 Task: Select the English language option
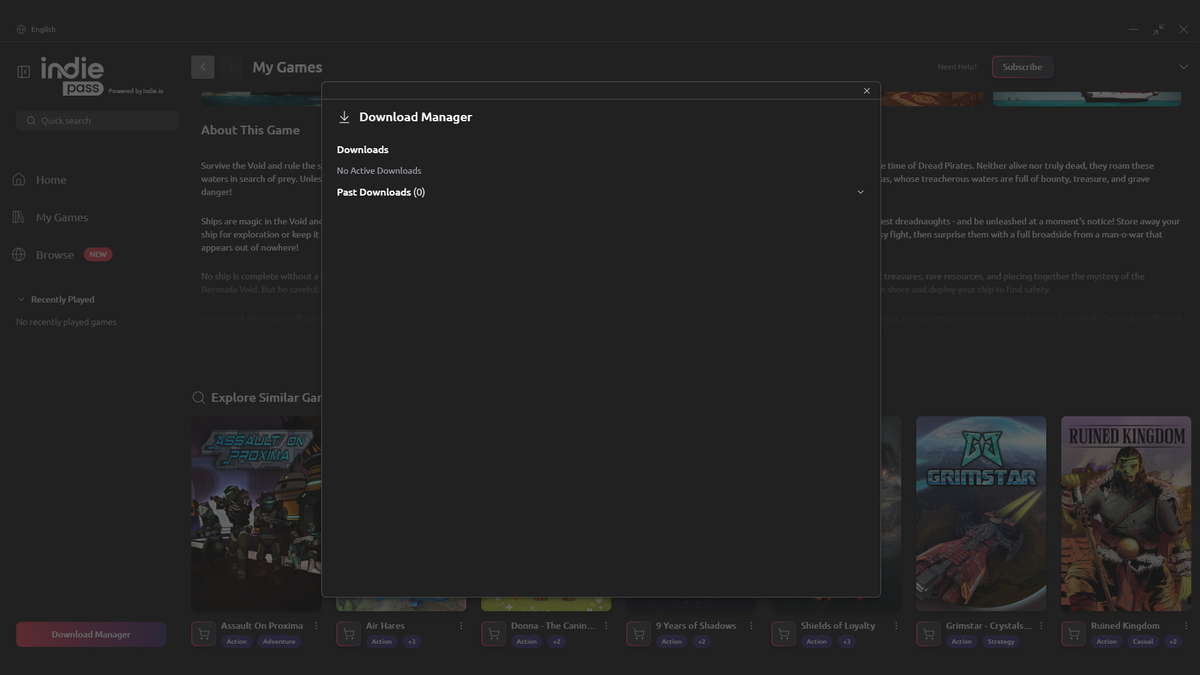[x=43, y=29]
